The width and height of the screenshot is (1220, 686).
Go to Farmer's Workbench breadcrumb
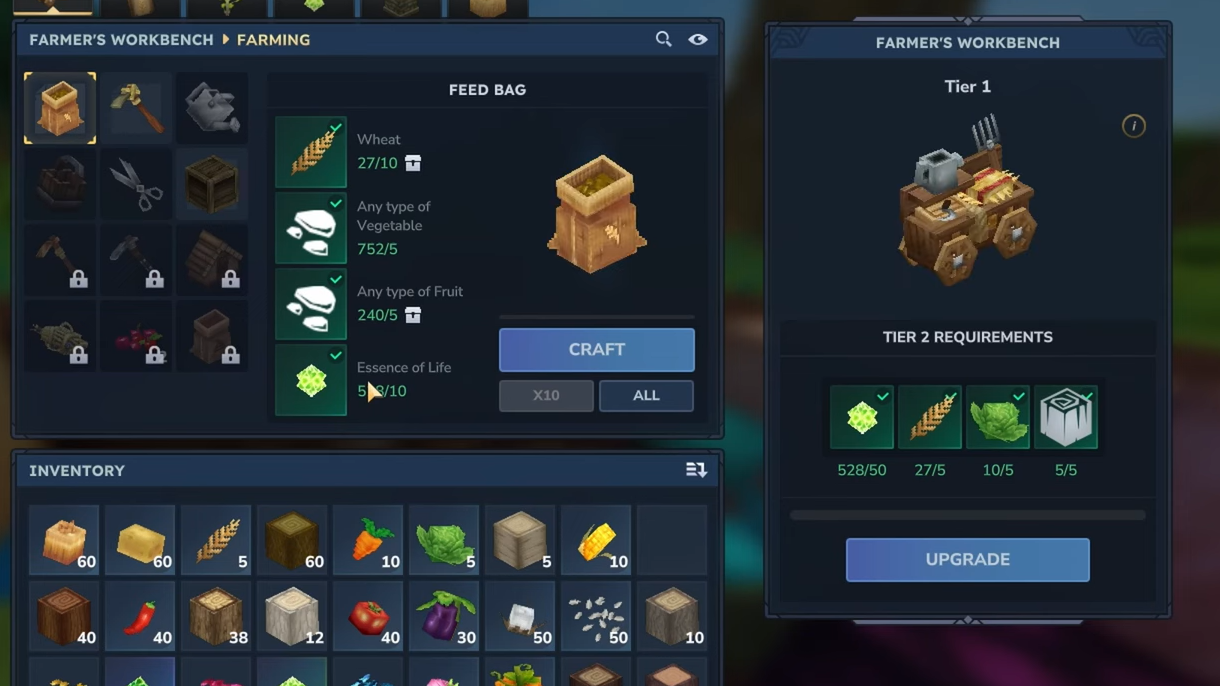point(121,40)
